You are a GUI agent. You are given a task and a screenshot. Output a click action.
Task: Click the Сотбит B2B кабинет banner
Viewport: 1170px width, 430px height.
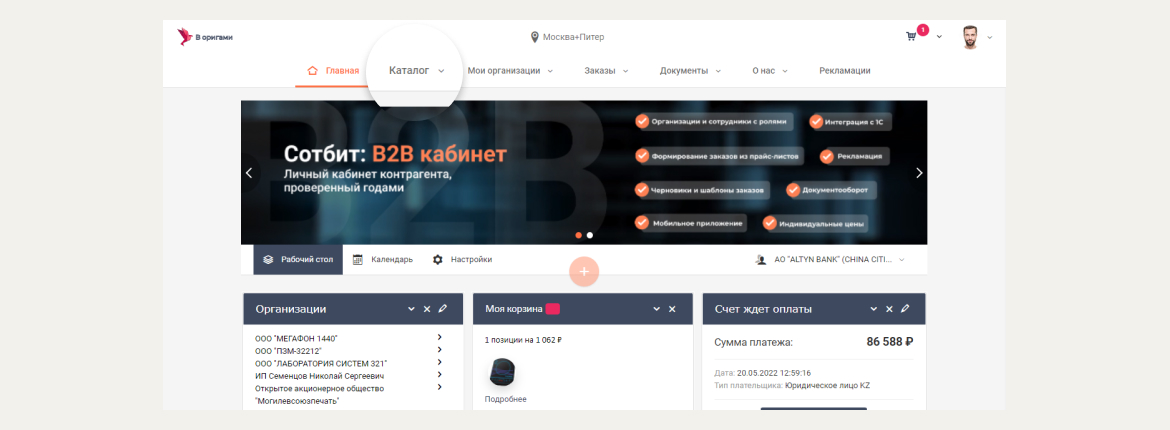pos(584,172)
